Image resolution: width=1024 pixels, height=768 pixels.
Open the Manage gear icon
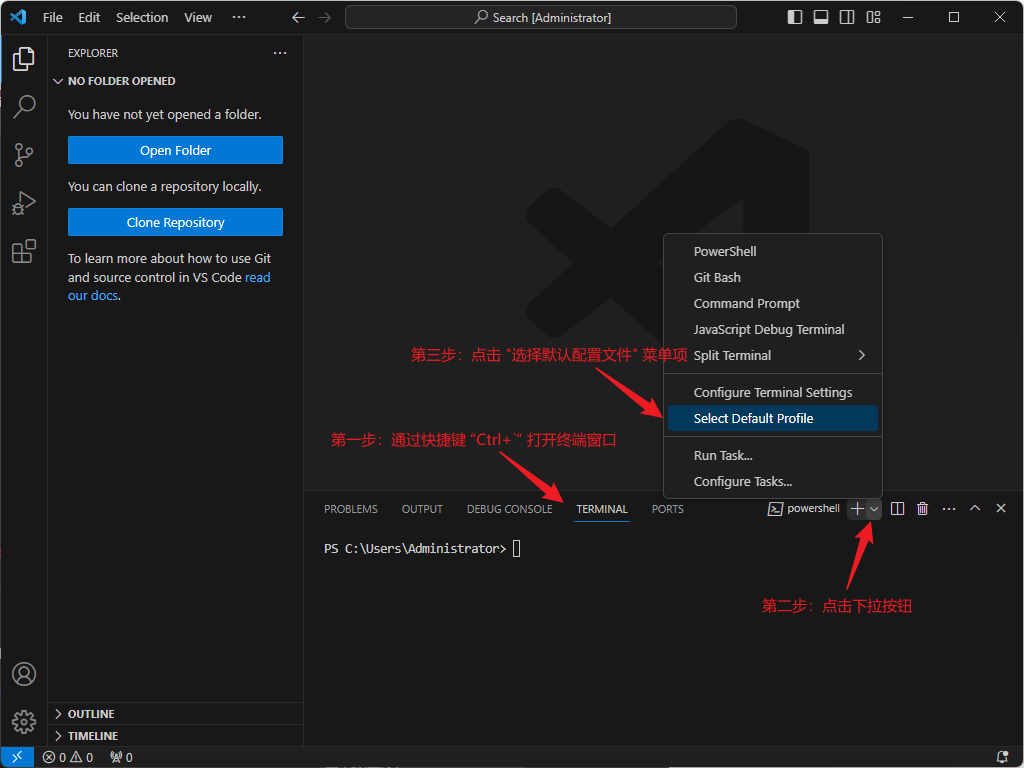click(x=24, y=722)
